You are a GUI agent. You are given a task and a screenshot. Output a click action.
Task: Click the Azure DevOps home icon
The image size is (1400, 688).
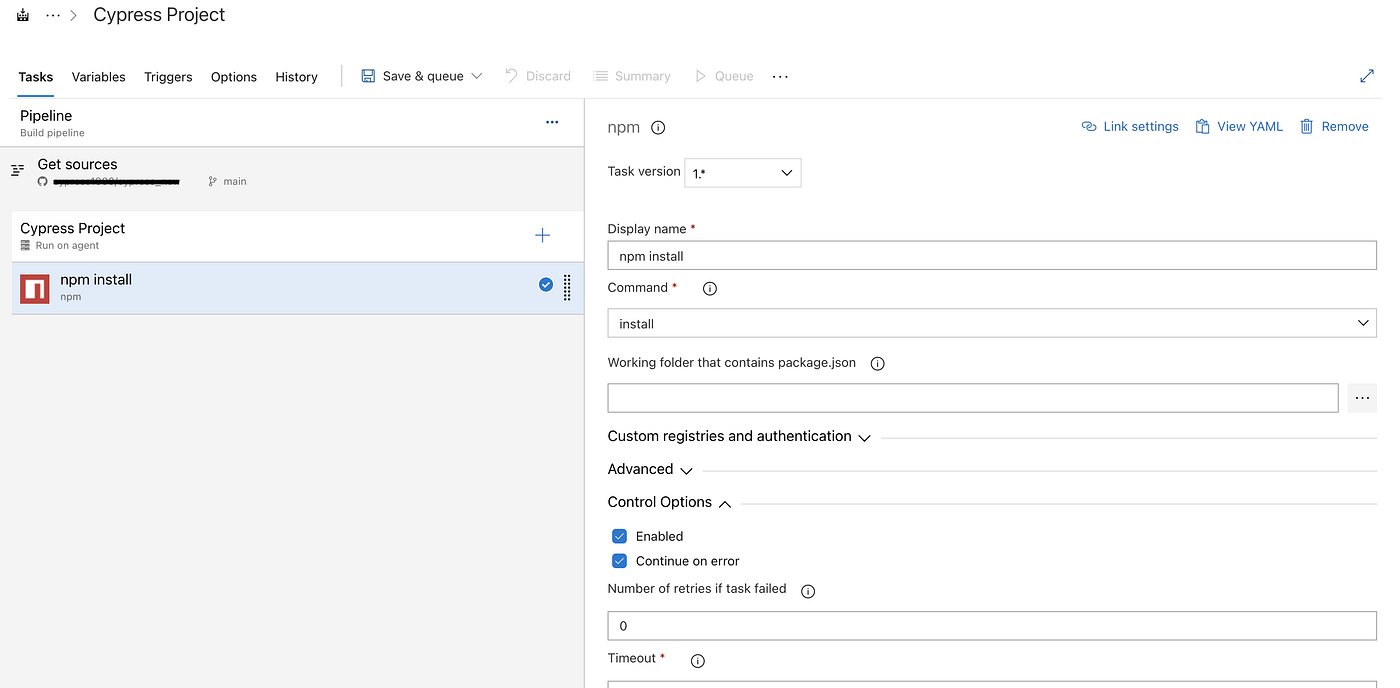click(x=23, y=16)
